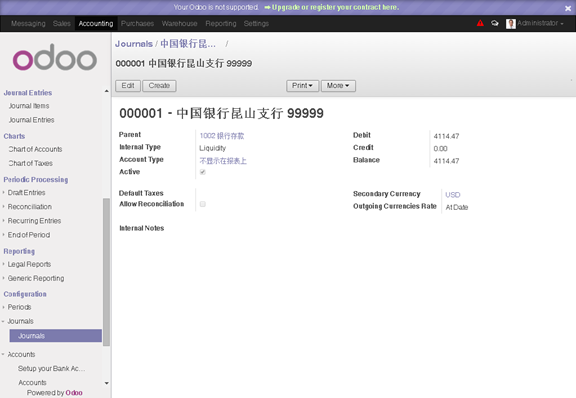This screenshot has height=398, width=576.
Task: Open the Messaging top menu
Action: pyautogui.click(x=28, y=24)
